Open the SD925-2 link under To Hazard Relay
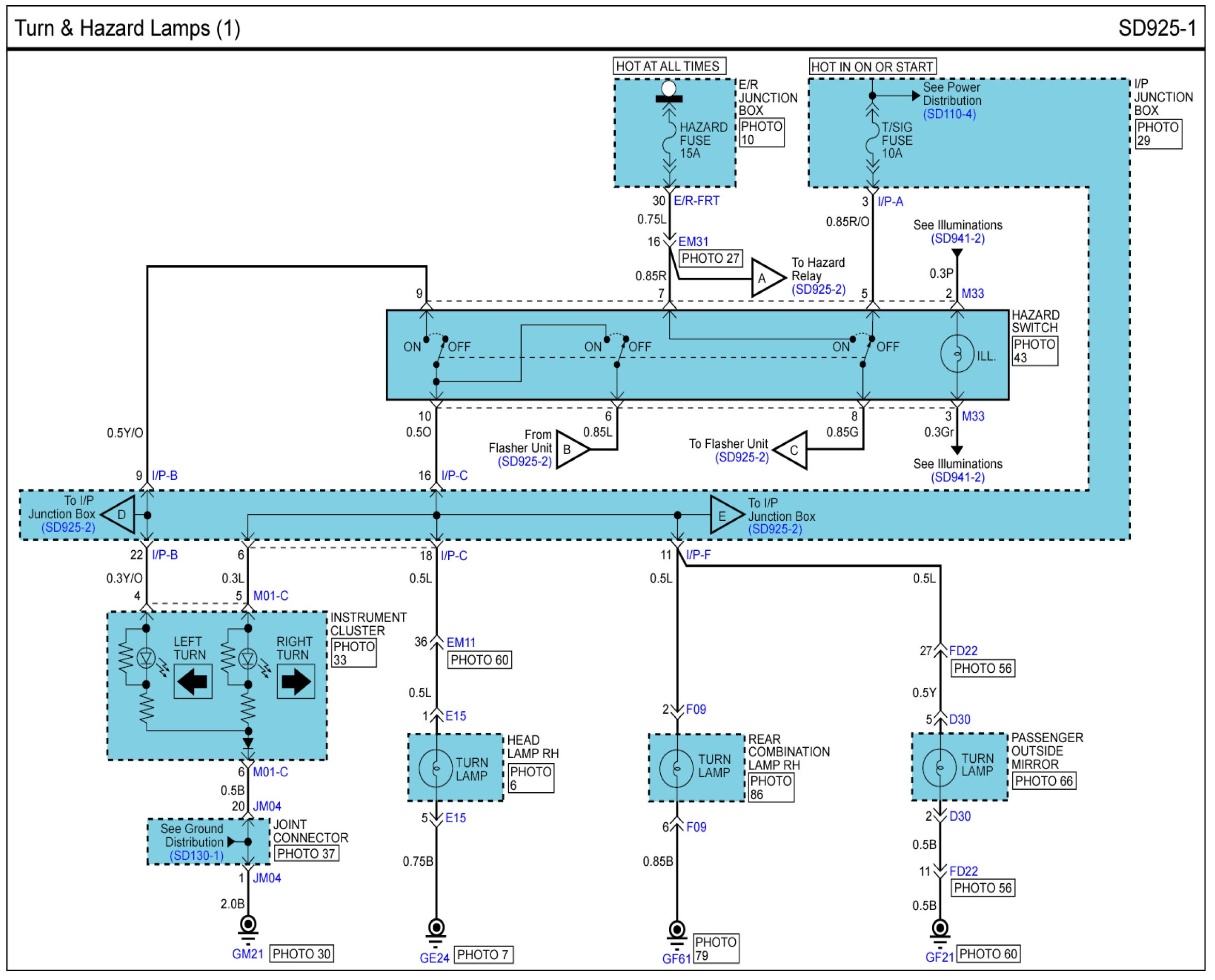 click(818, 290)
